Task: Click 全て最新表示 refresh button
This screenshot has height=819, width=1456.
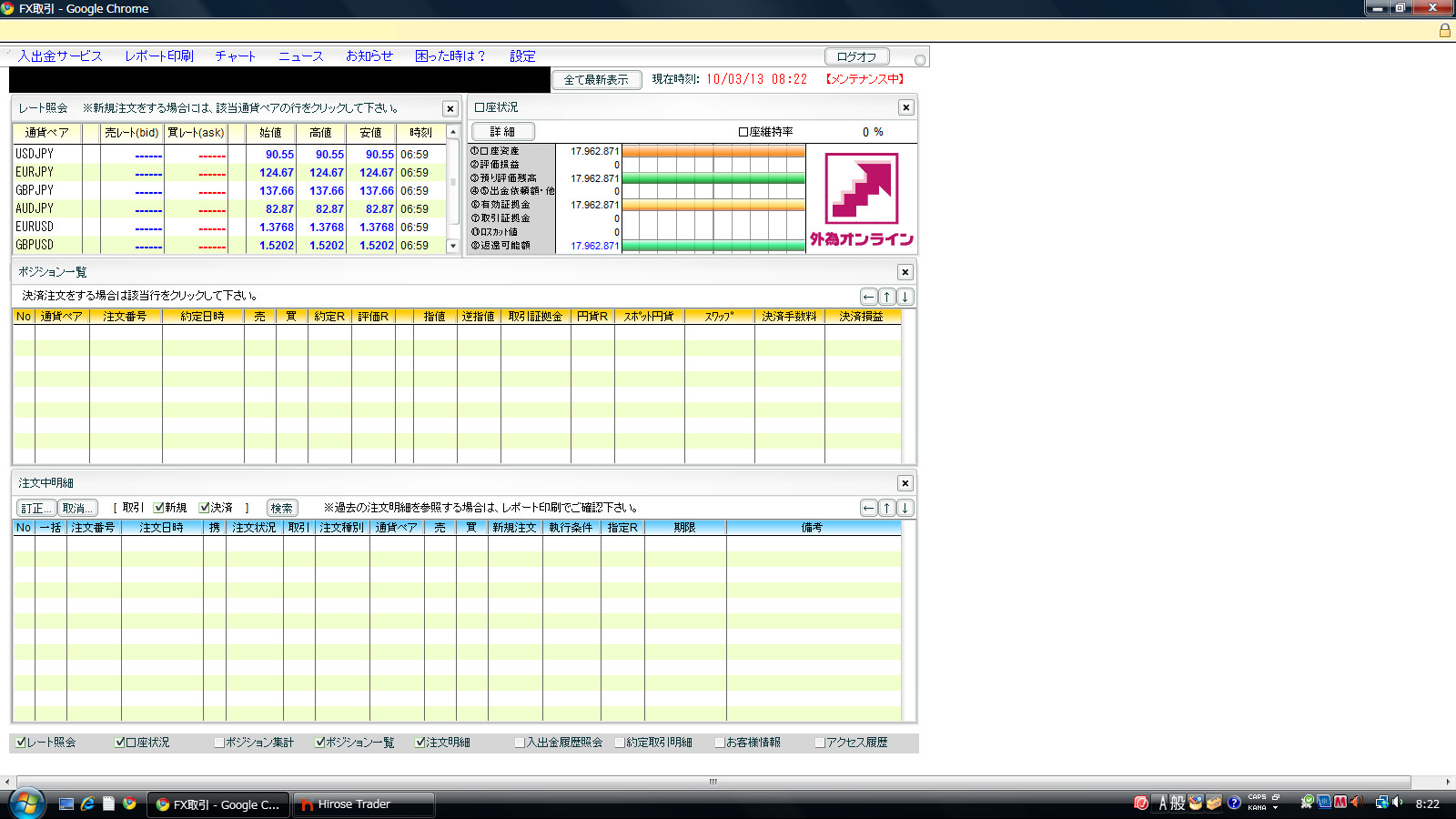Action: tap(596, 80)
